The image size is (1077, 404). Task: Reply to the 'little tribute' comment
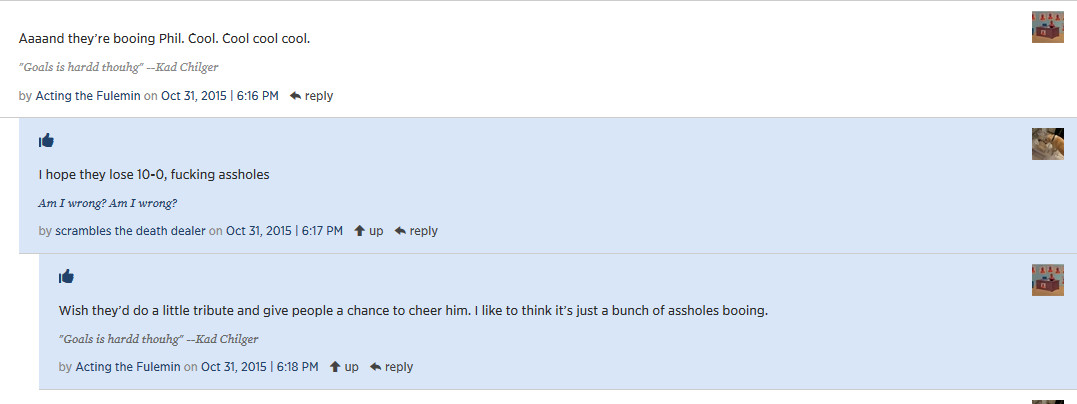(391, 367)
